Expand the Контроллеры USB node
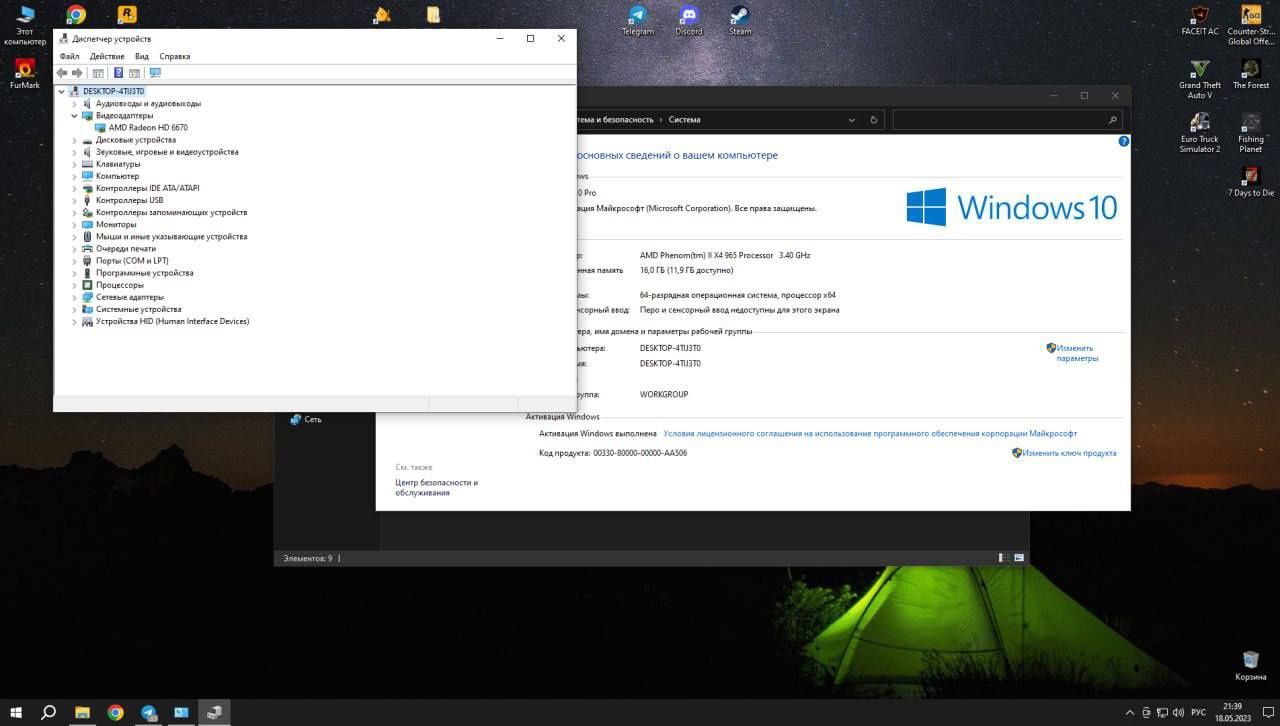Image resolution: width=1280 pixels, height=726 pixels. [74, 200]
